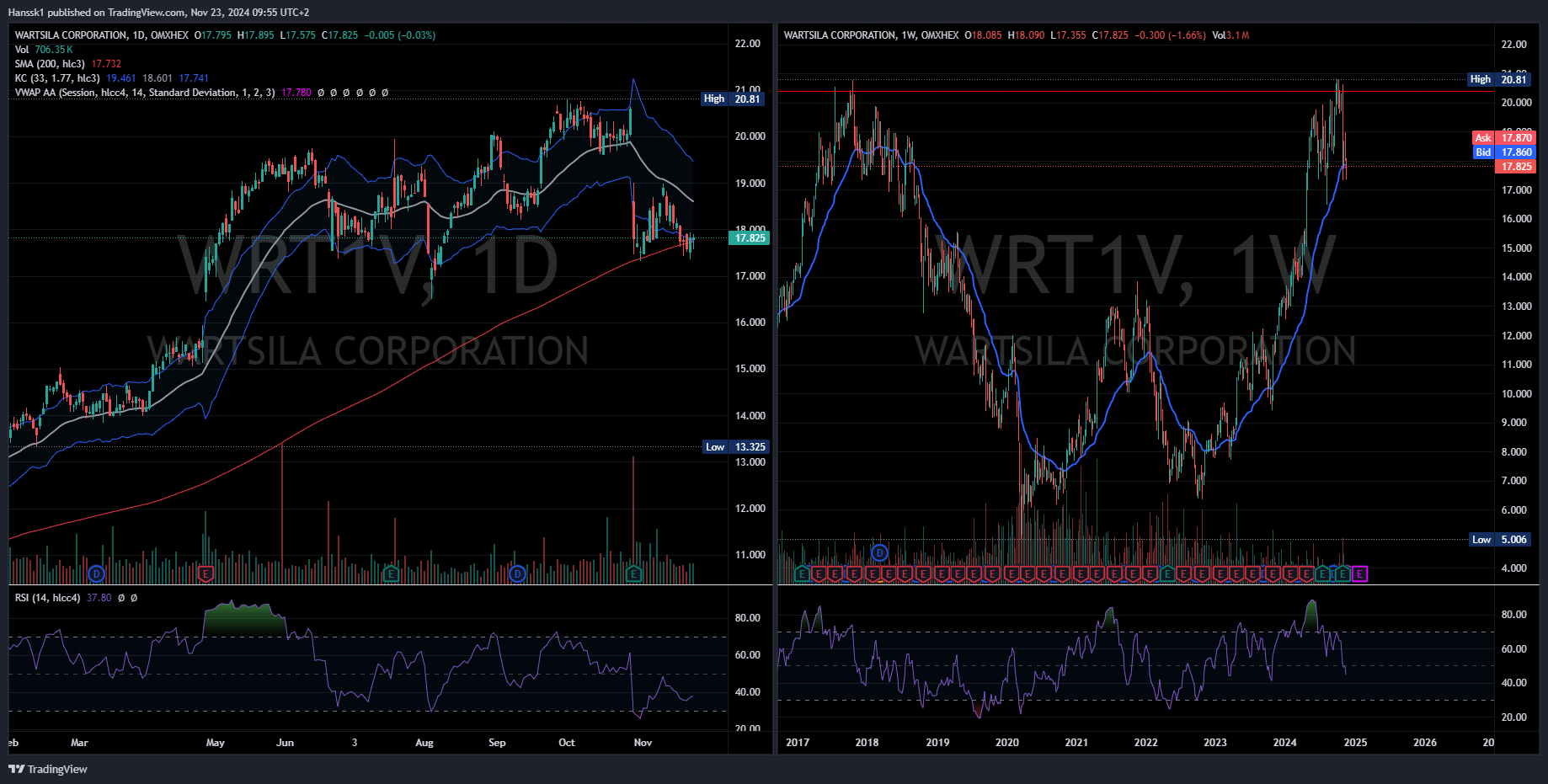The height and width of the screenshot is (784, 1548).
Task: Click the dividend D marker near September on the daily chart
Action: click(x=518, y=574)
